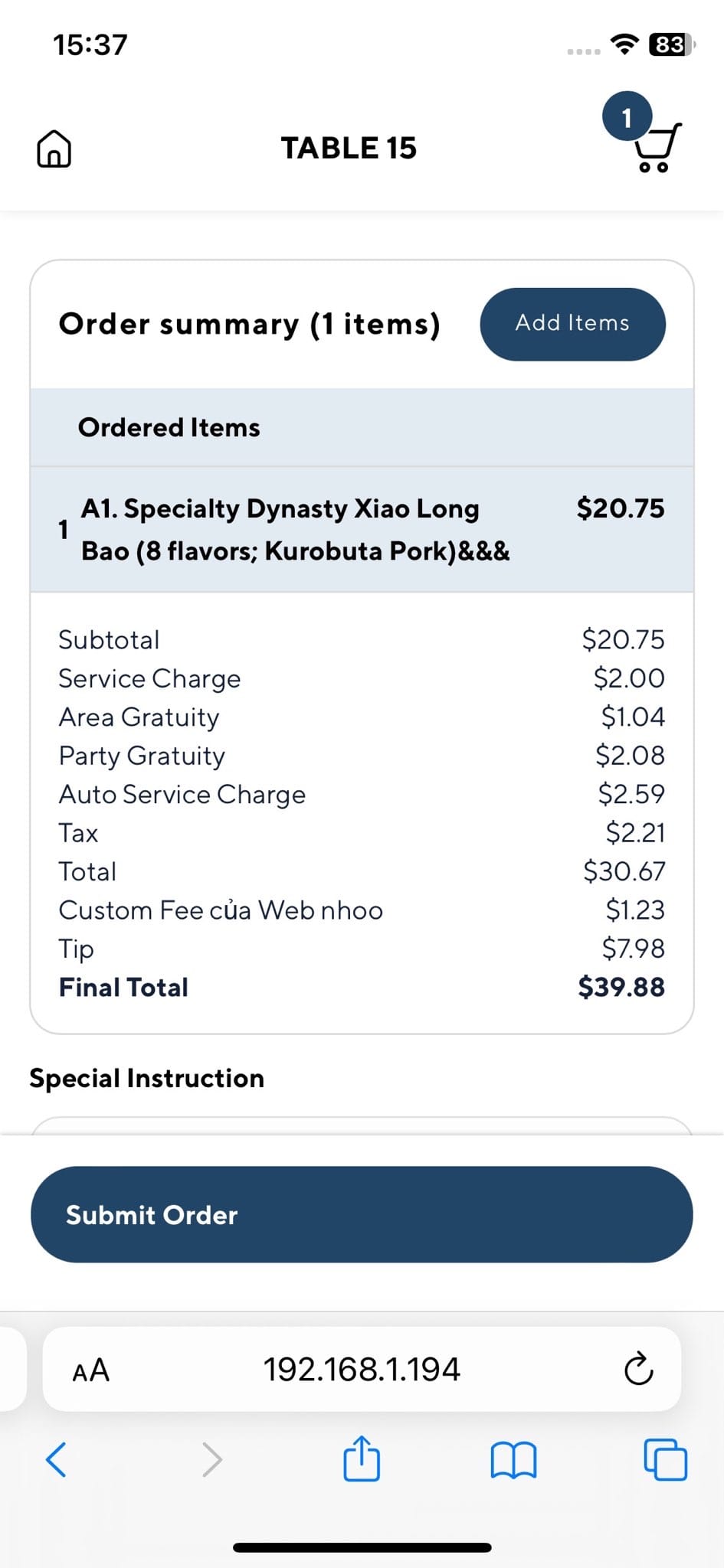Open the Safari share sheet
The height and width of the screenshot is (1568, 724).
coord(362,1459)
